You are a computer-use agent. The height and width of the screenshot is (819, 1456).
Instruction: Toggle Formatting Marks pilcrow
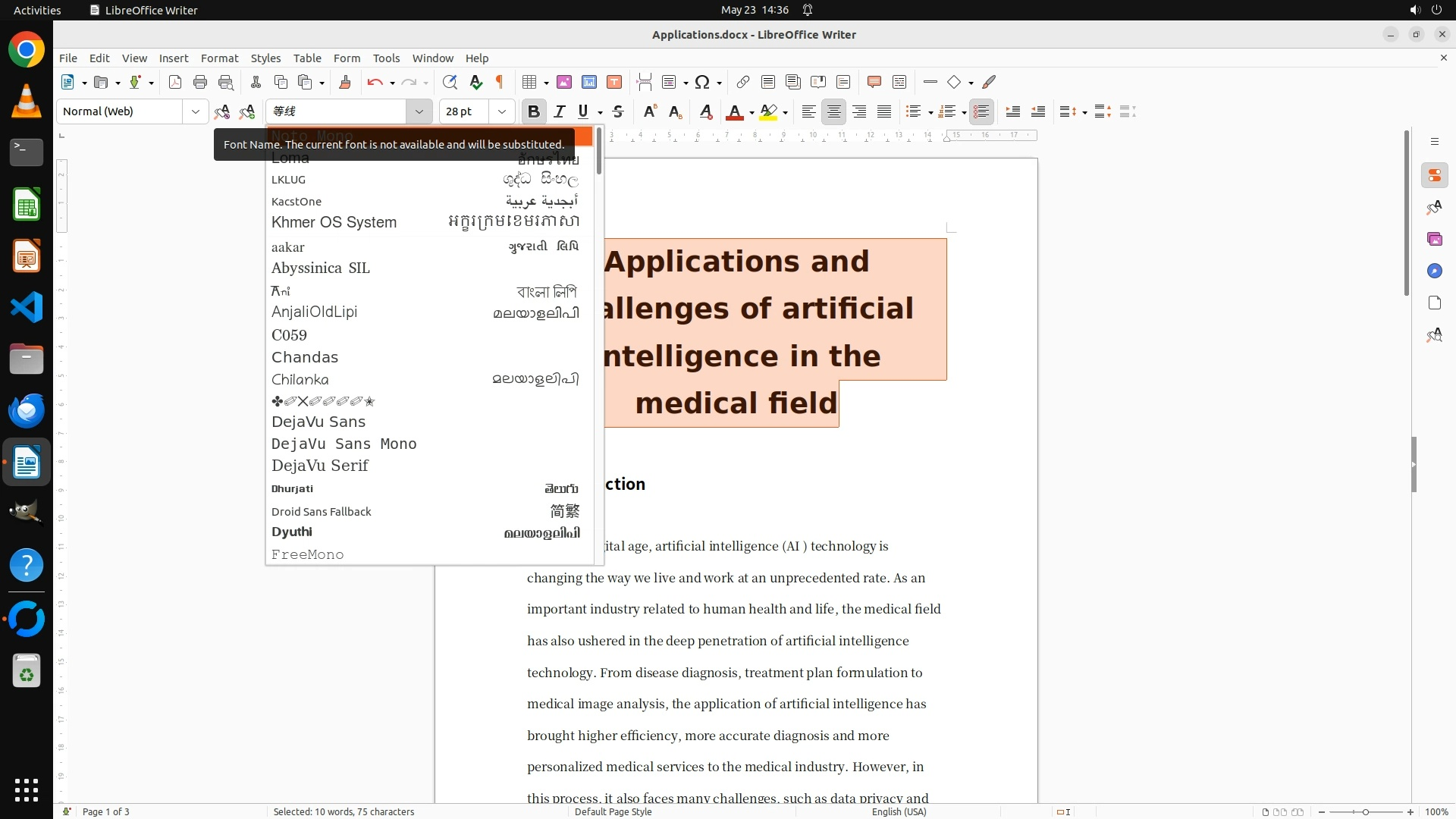pyautogui.click(x=500, y=82)
